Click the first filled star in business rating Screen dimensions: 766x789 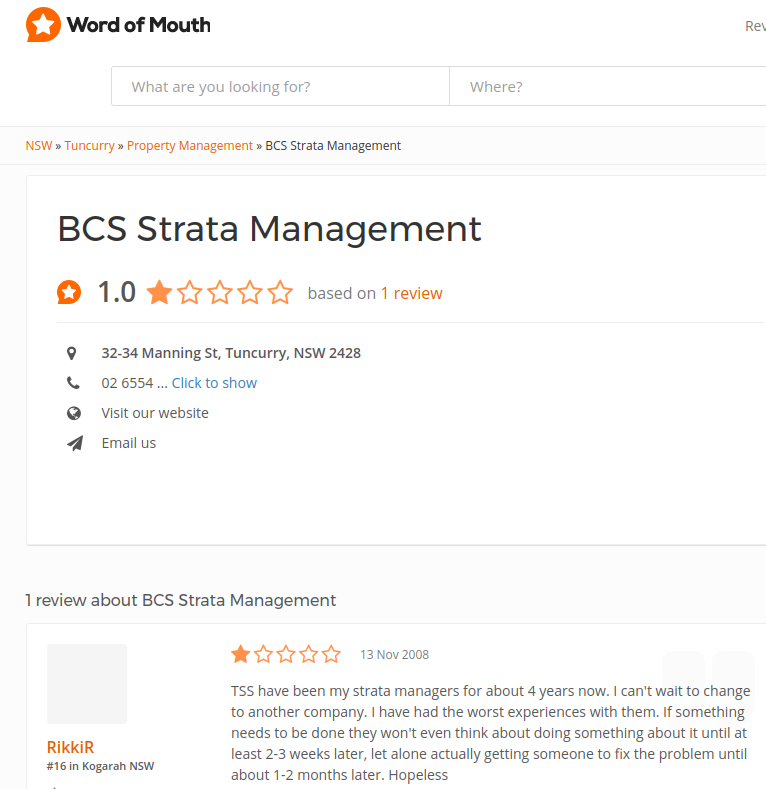[x=160, y=292]
